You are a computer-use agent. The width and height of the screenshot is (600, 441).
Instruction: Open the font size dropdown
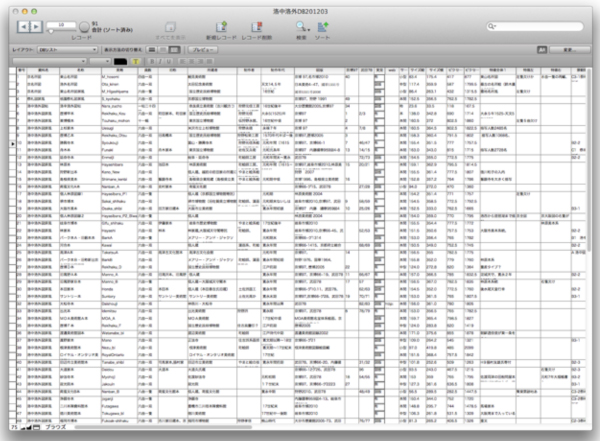point(100,61)
